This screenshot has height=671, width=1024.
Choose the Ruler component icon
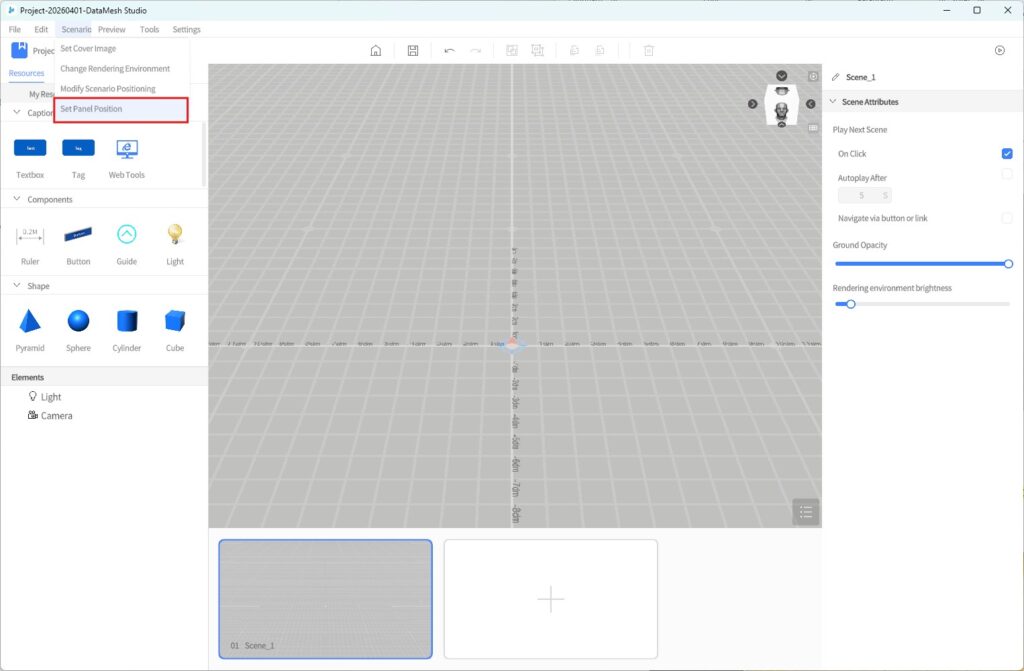point(30,234)
